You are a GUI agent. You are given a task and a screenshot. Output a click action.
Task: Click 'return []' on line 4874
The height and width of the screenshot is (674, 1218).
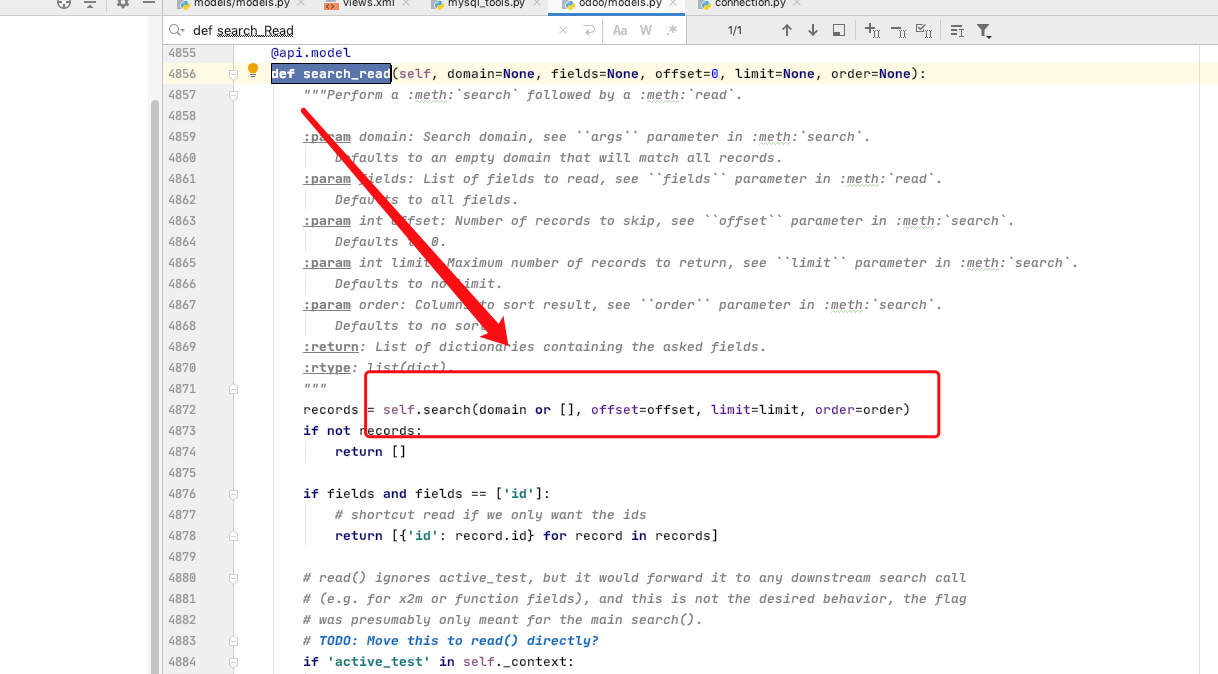(371, 452)
